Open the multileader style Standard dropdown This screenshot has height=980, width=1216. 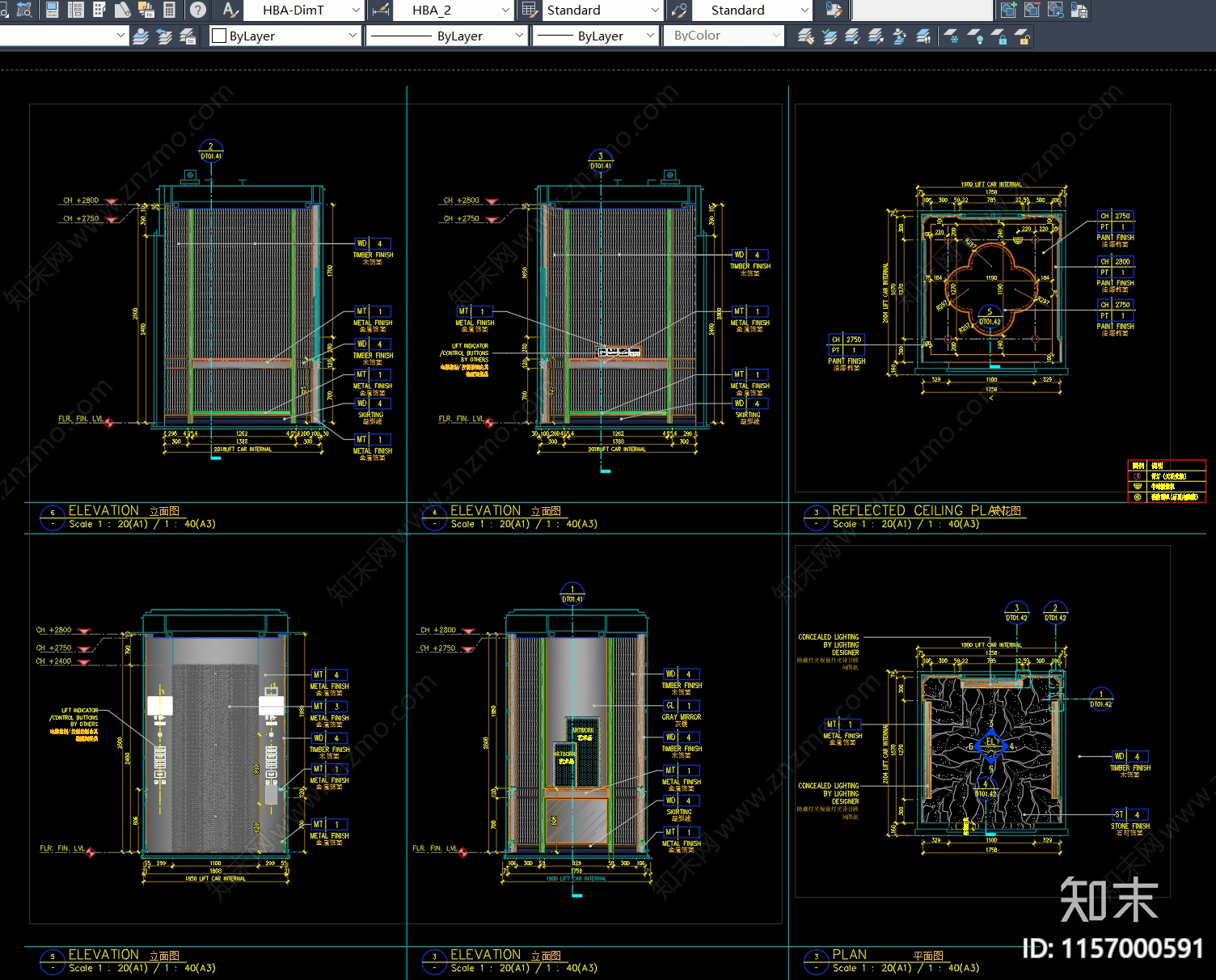(804, 10)
